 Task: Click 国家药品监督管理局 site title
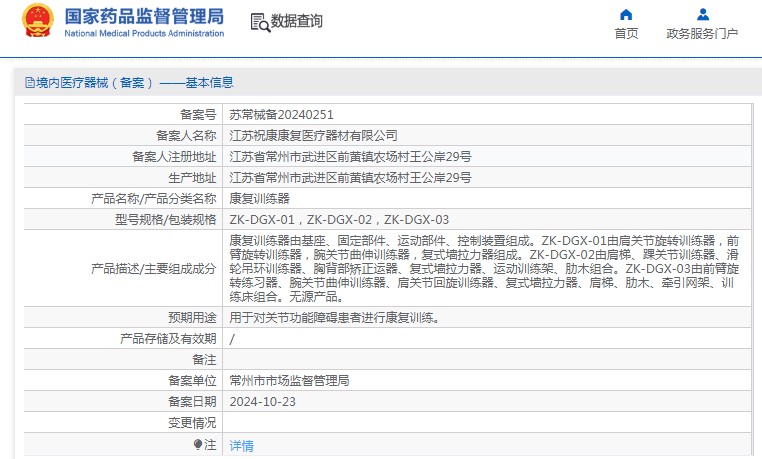[144, 16]
